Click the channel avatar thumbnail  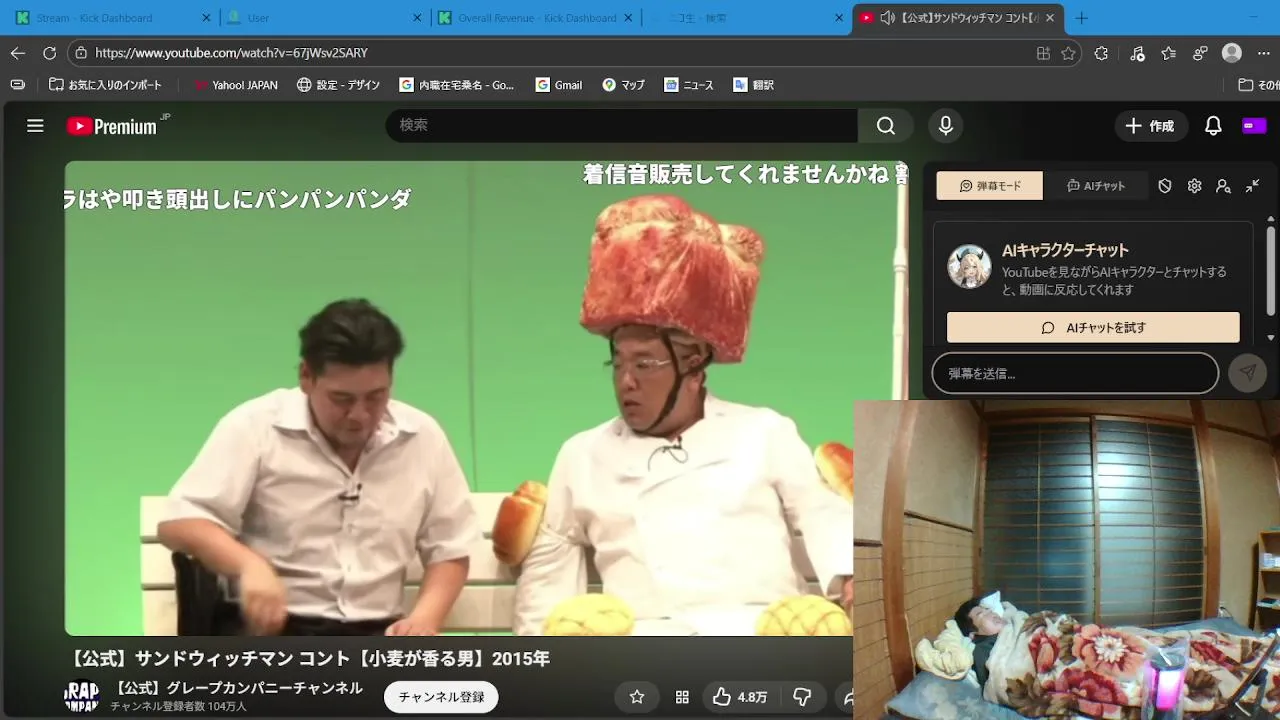click(x=82, y=696)
